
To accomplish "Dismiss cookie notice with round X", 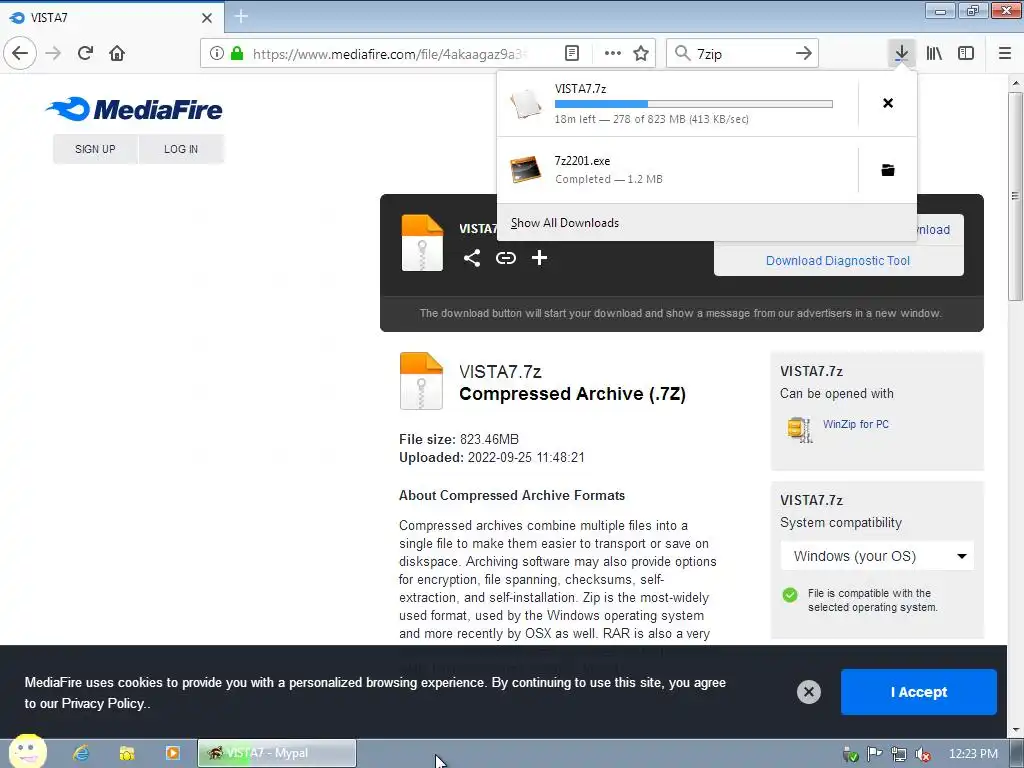I will [808, 692].
